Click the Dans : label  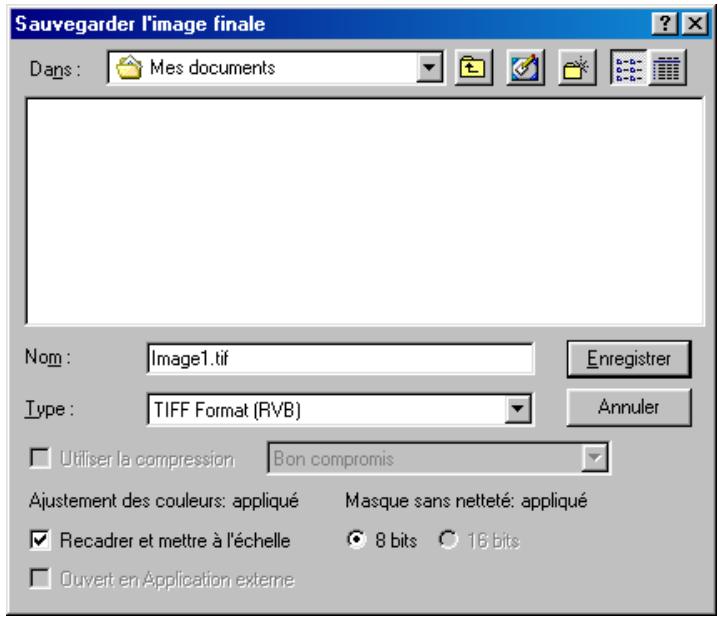click(55, 69)
